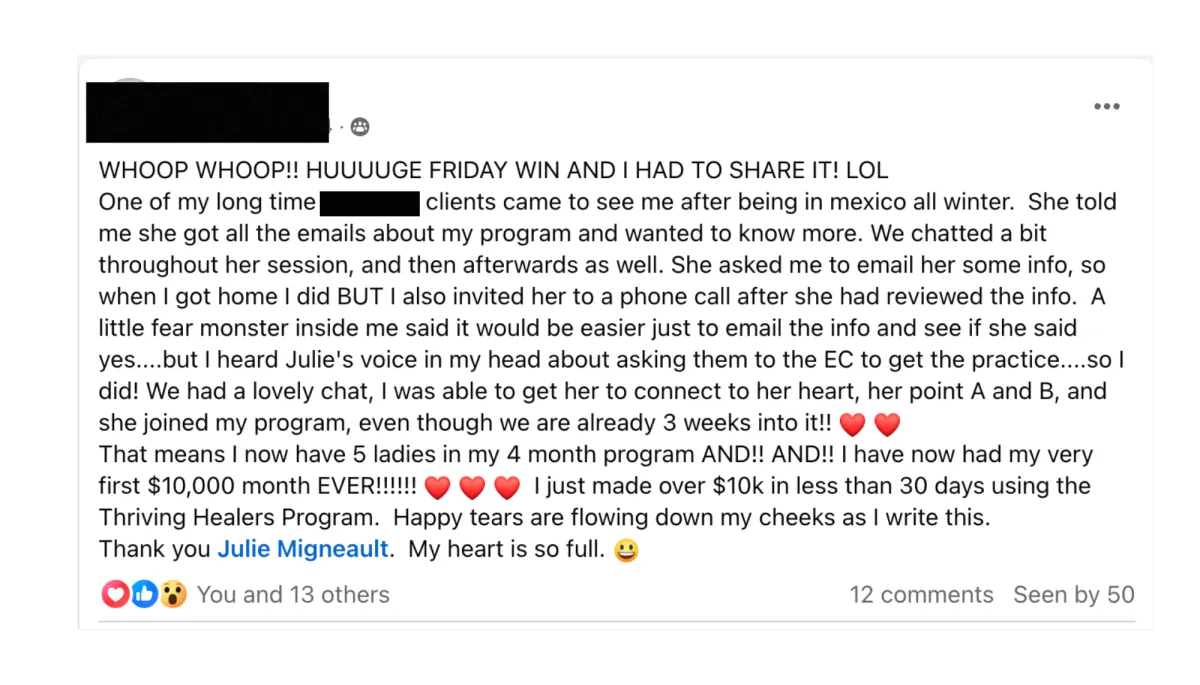
Task: Open the three-dot post options menu
Action: [1106, 107]
